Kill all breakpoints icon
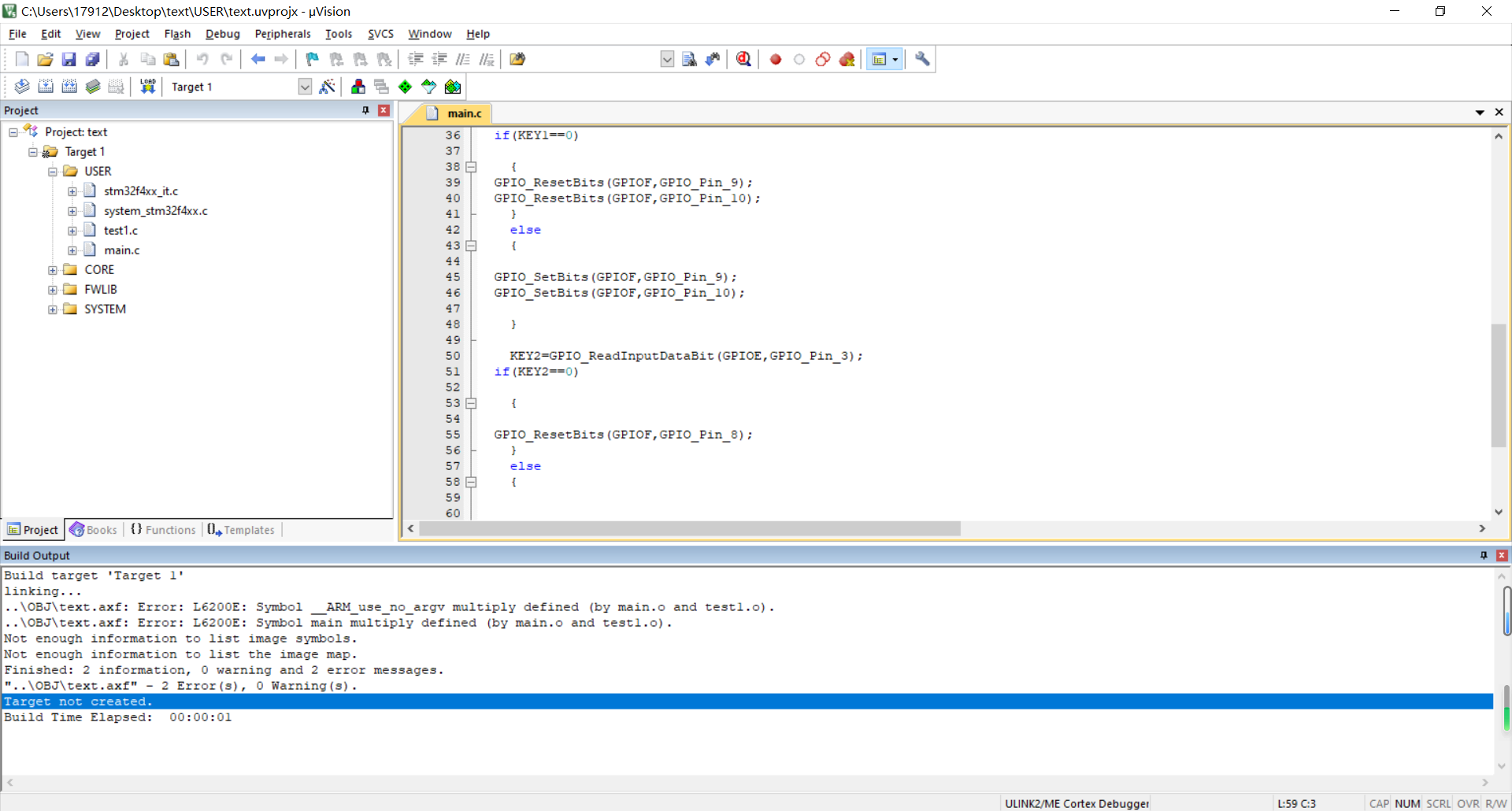Viewport: 1512px width, 811px height. pyautogui.click(x=847, y=59)
